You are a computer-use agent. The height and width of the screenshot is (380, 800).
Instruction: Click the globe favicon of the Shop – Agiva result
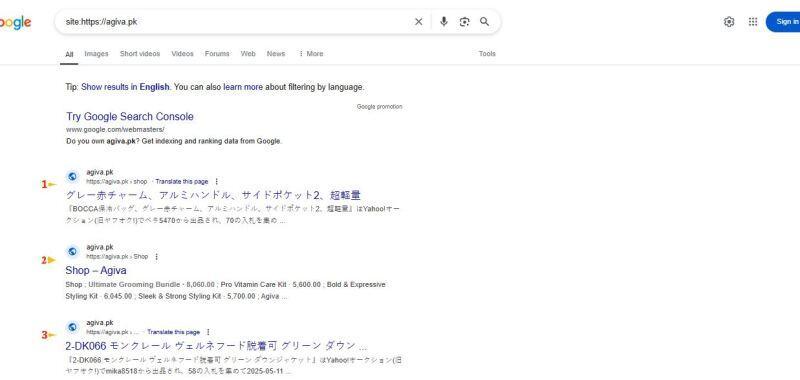pyautogui.click(x=72, y=251)
